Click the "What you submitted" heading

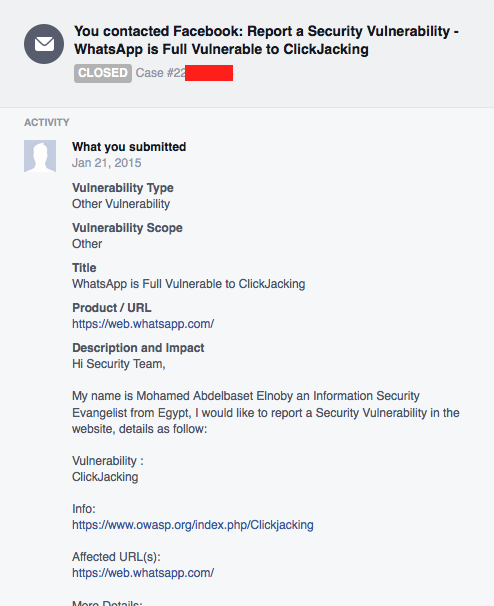(x=129, y=147)
